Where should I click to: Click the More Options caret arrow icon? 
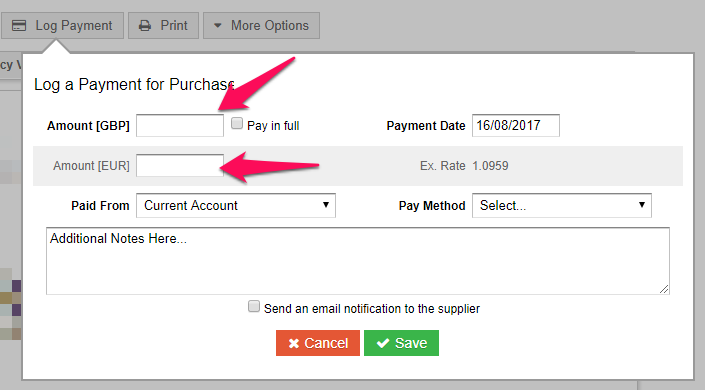(218, 26)
